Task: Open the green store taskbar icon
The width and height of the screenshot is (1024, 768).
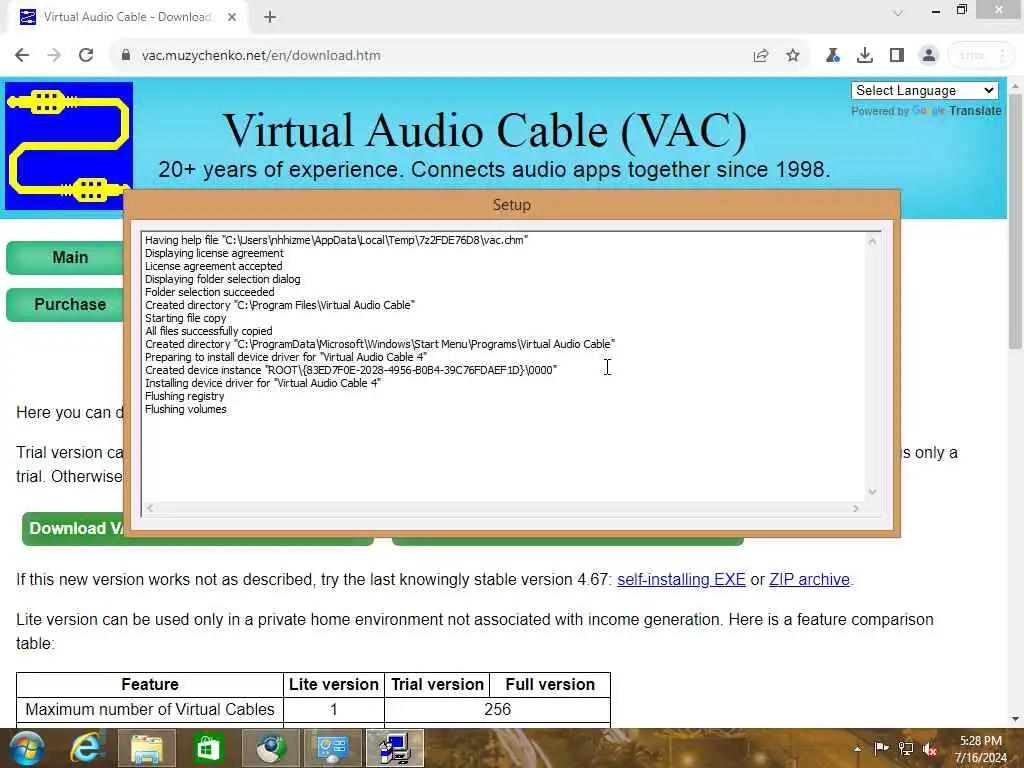Action: 208,748
